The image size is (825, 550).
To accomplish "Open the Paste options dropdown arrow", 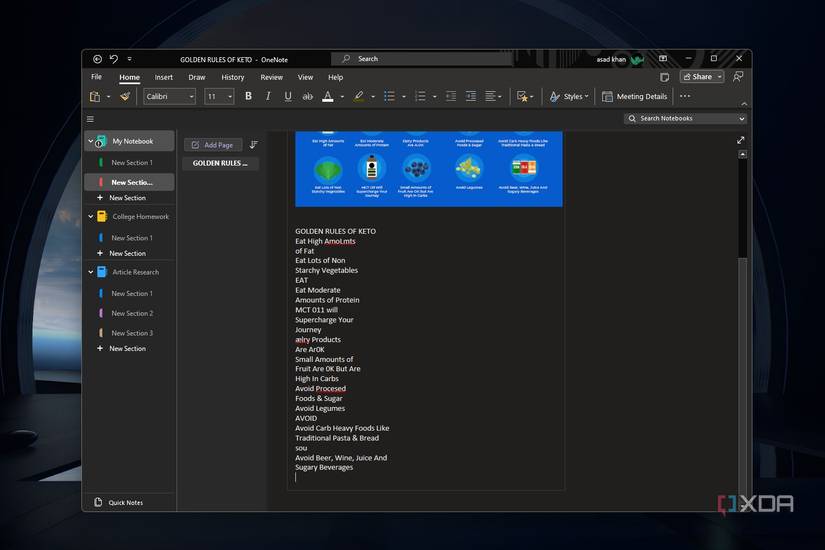I will point(108,97).
